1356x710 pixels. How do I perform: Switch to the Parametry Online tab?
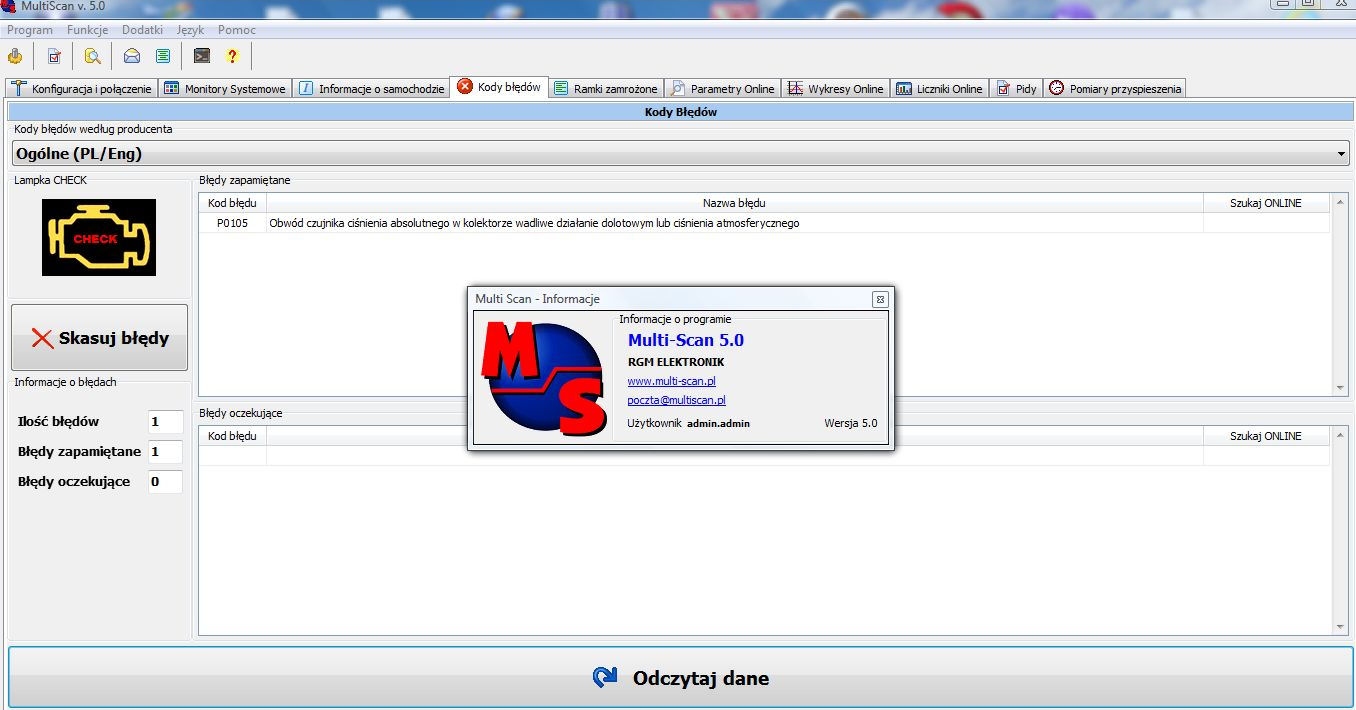click(722, 89)
